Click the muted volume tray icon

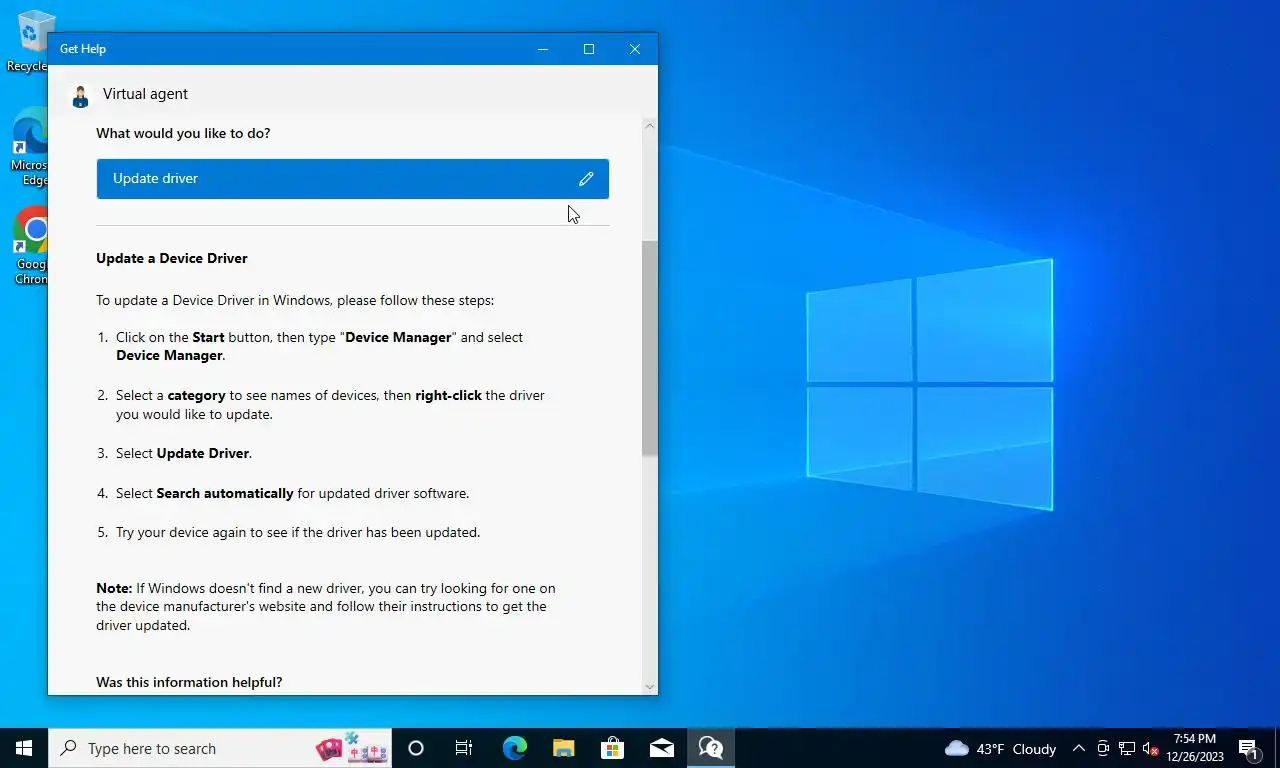(1150, 748)
